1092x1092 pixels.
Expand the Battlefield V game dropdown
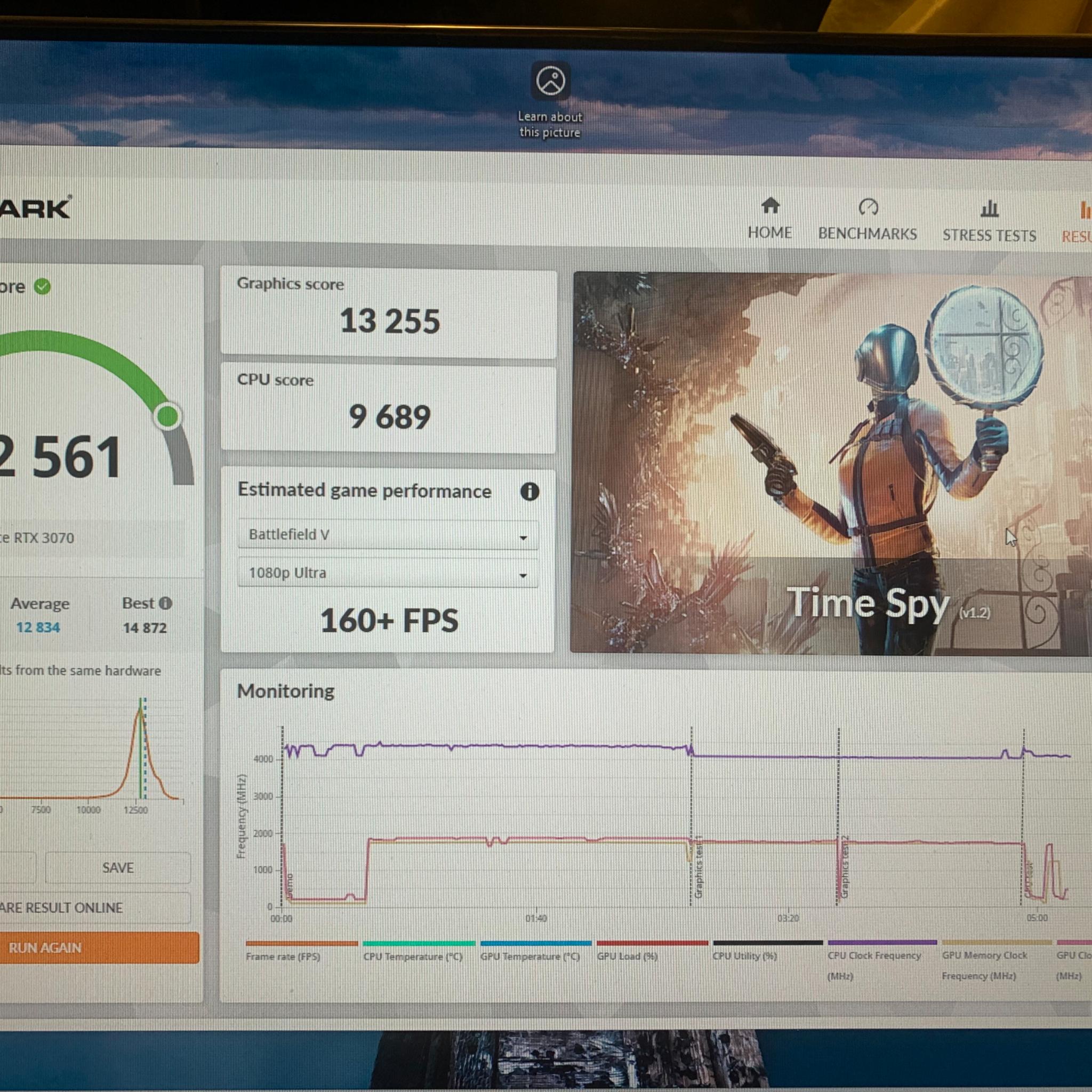tap(388, 535)
